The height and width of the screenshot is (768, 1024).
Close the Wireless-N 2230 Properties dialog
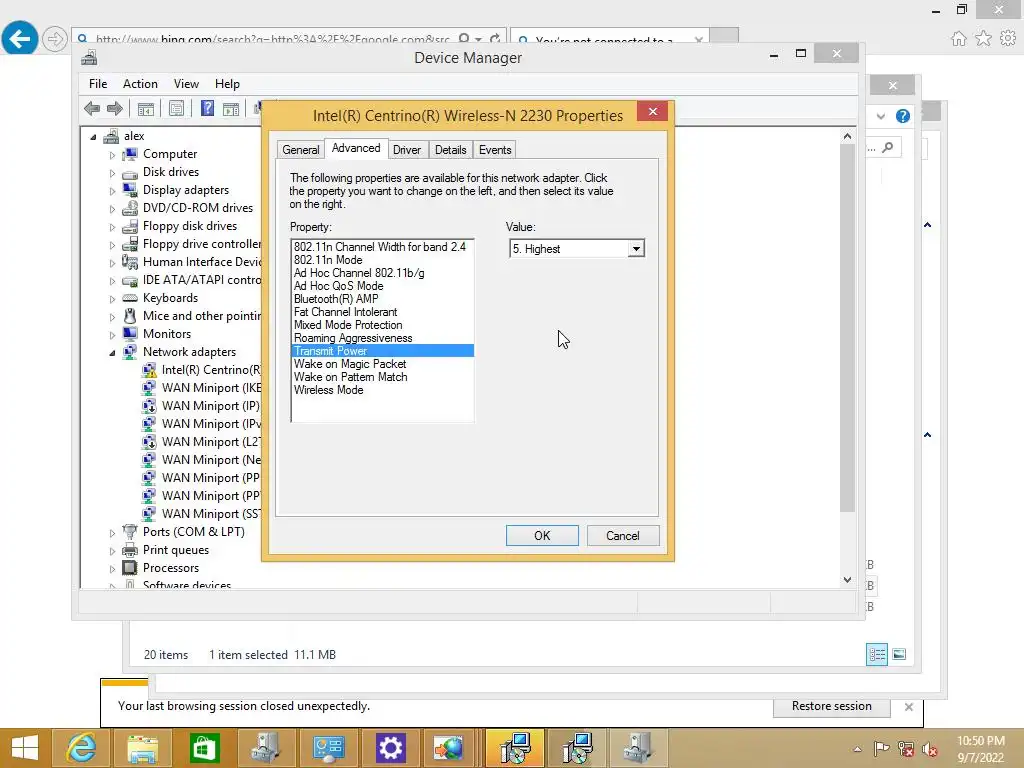click(652, 112)
